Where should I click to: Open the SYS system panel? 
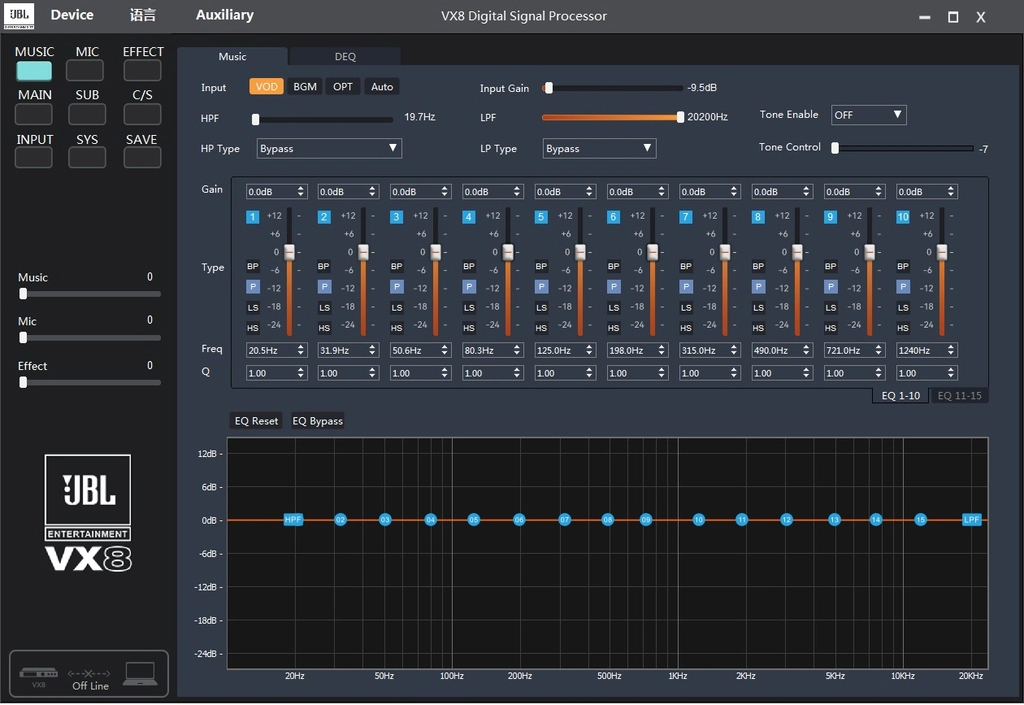tap(84, 155)
